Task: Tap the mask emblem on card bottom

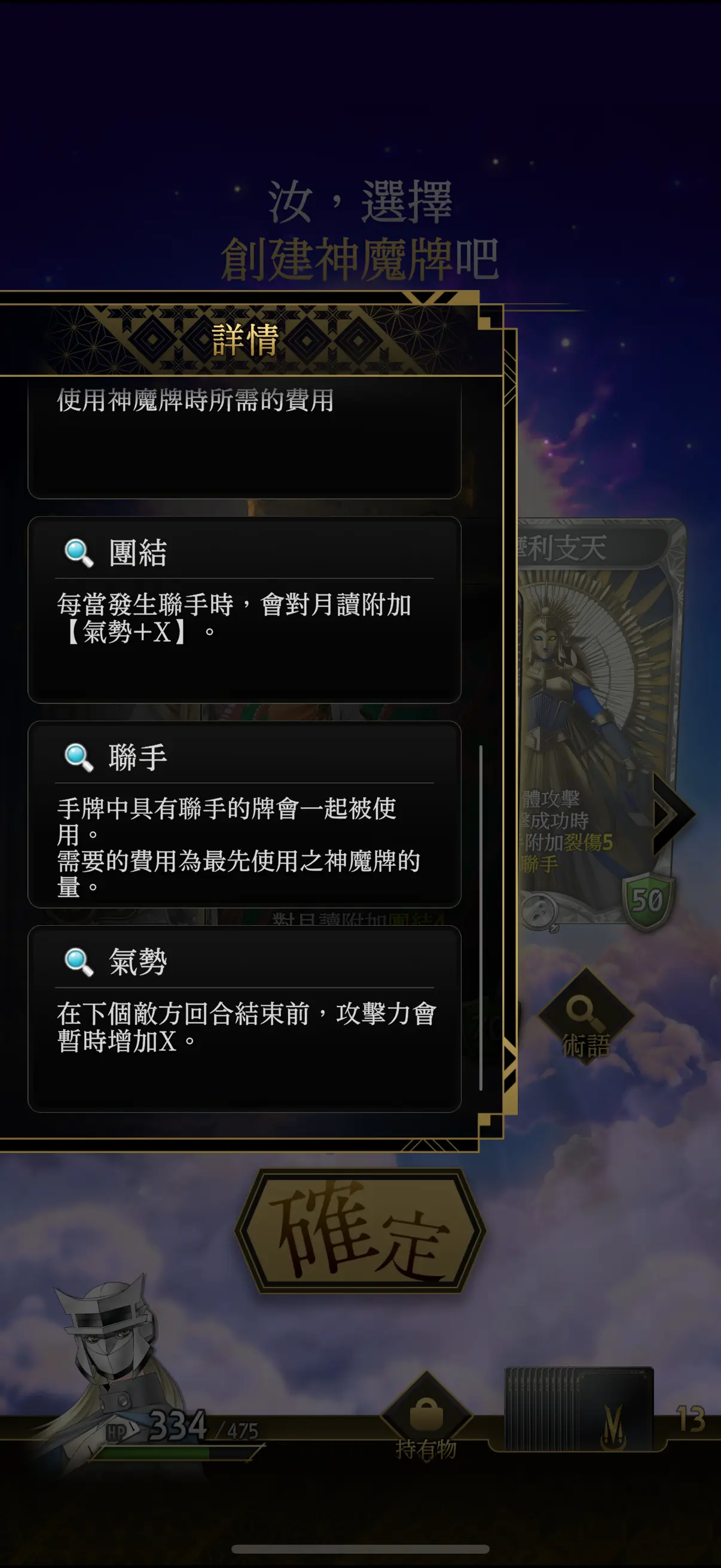Action: coord(539,911)
